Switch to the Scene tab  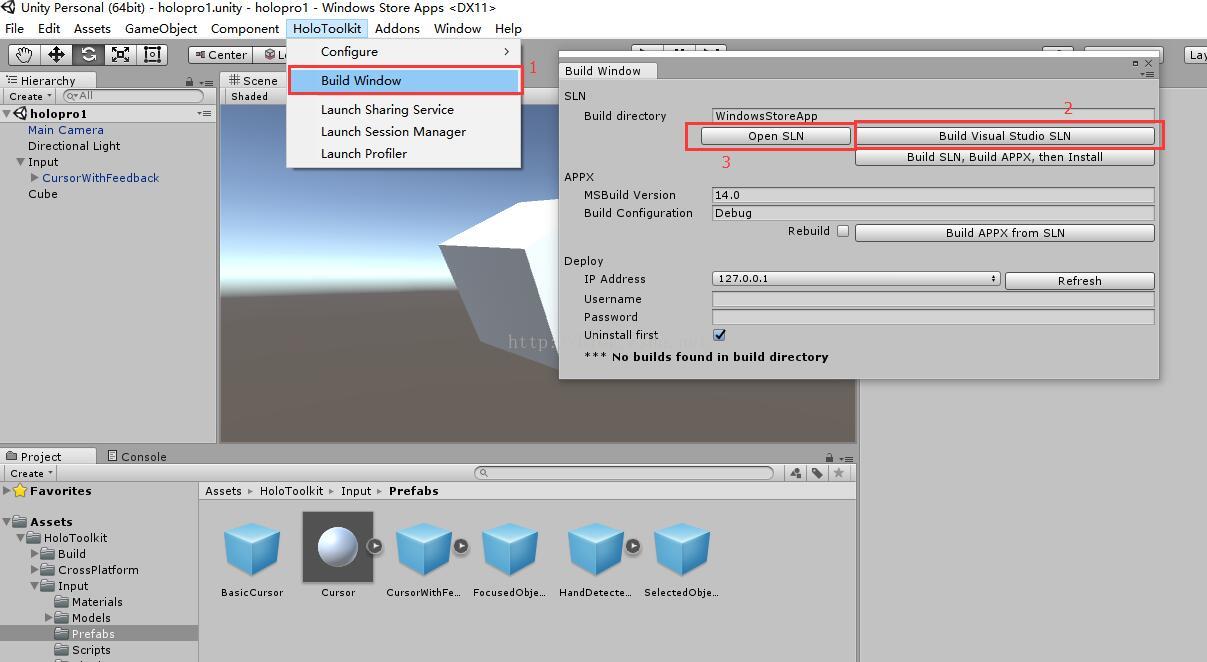click(253, 81)
